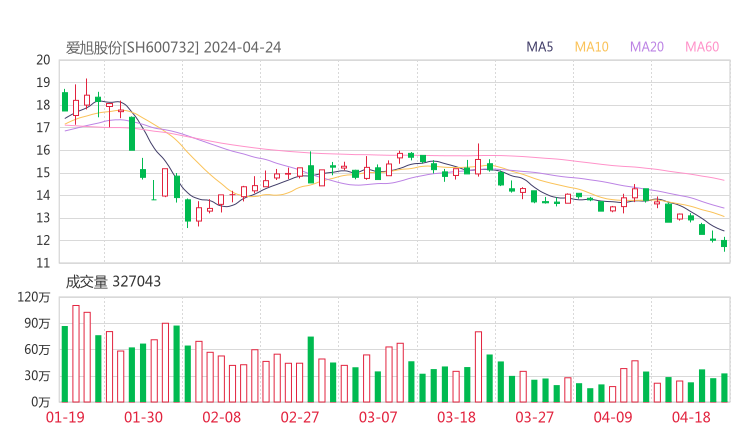This screenshot has width=740, height=440.
Task: Select the last green volume bar on right
Action: [724, 388]
